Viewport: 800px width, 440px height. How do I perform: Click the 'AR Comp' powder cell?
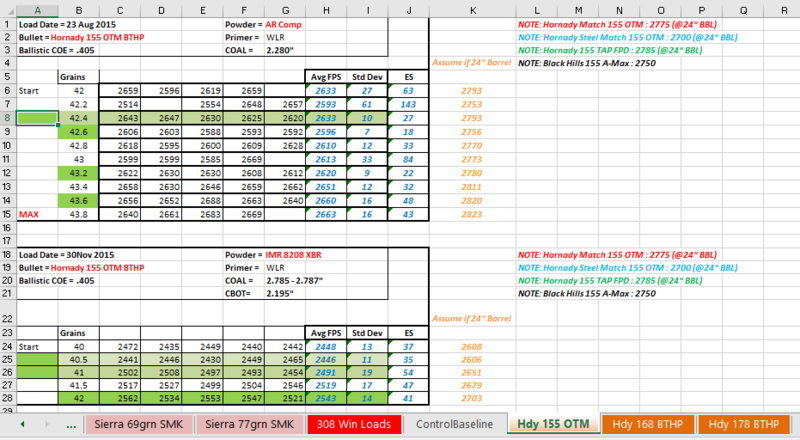point(283,25)
